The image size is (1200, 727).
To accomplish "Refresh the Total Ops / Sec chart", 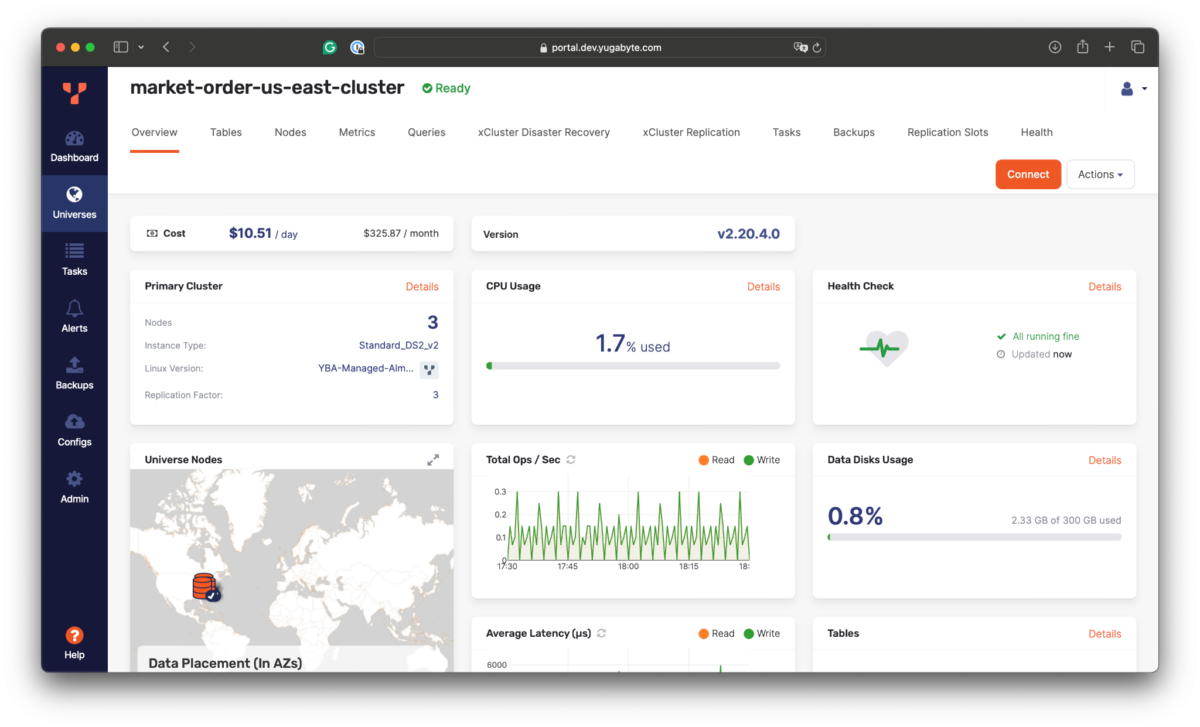I will pos(571,460).
